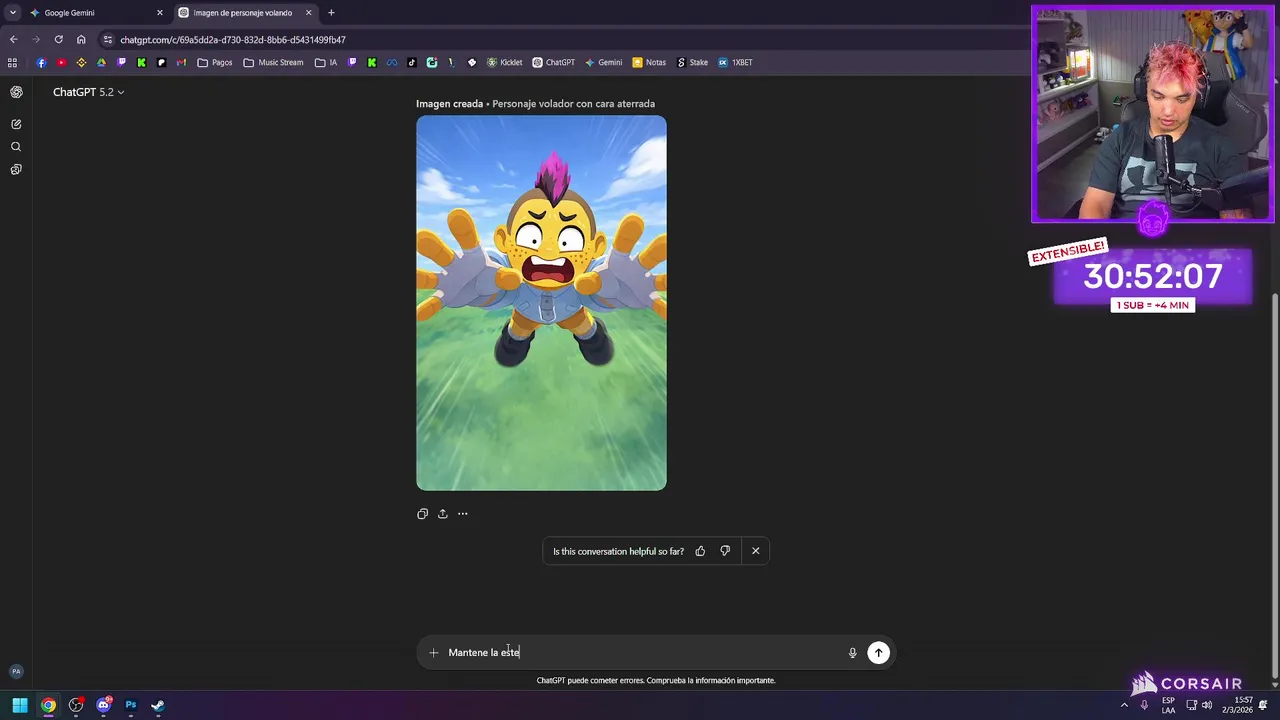Viewport: 1280px width, 720px height.
Task: Give thumbs down to the conversation
Action: (x=725, y=551)
